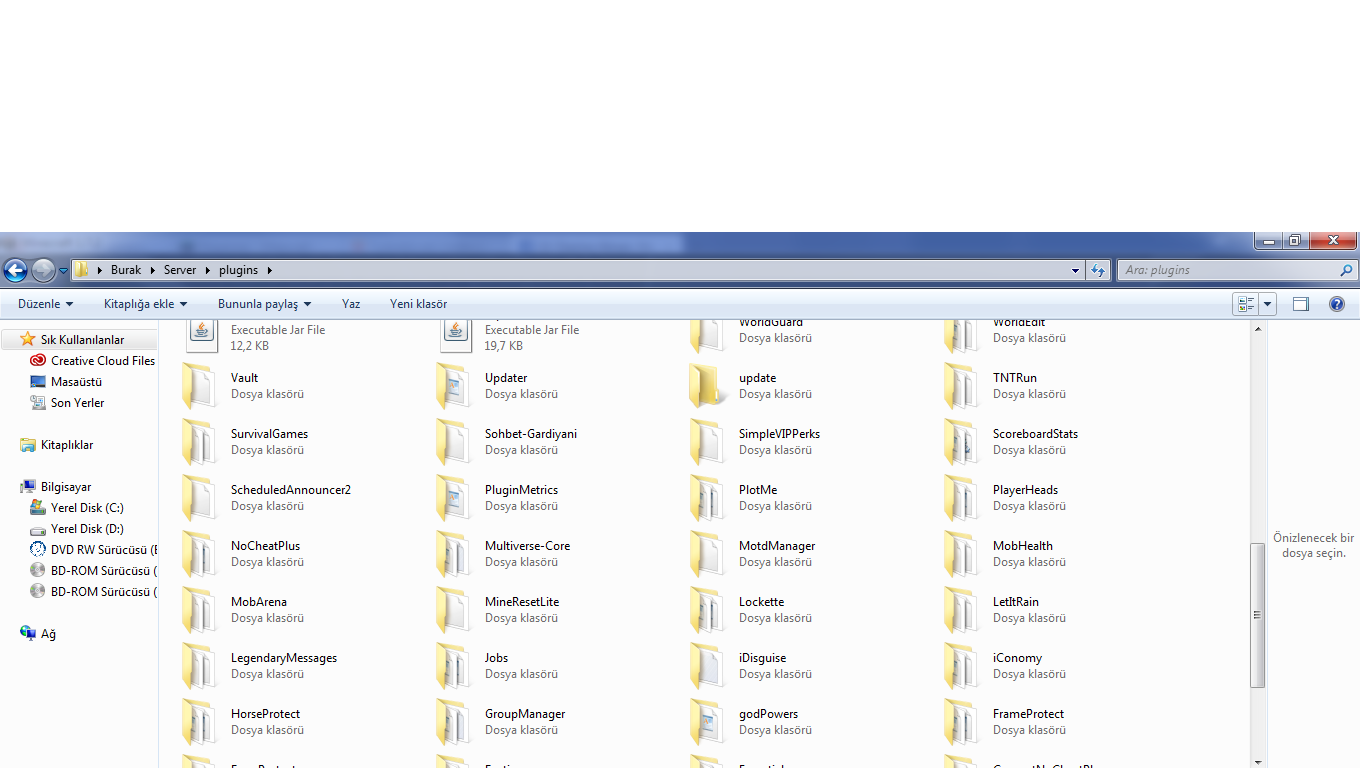Click the PluginMetrics folder icon

pos(454,498)
